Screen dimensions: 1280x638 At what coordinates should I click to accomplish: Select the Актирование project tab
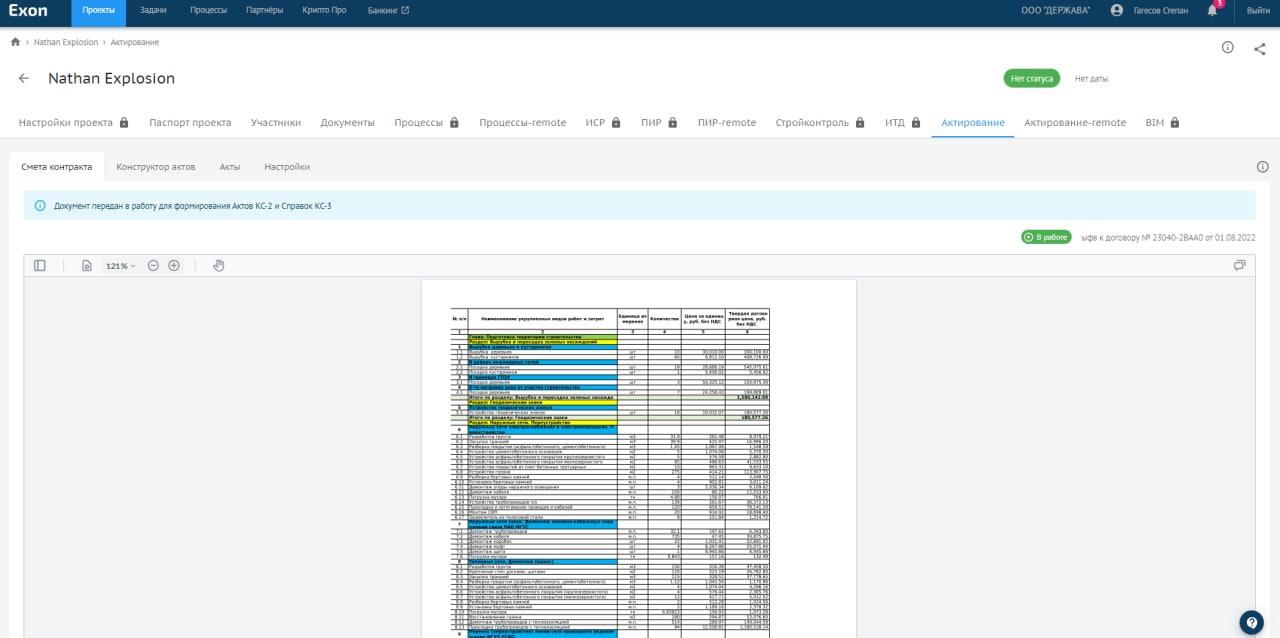pyautogui.click(x=973, y=123)
